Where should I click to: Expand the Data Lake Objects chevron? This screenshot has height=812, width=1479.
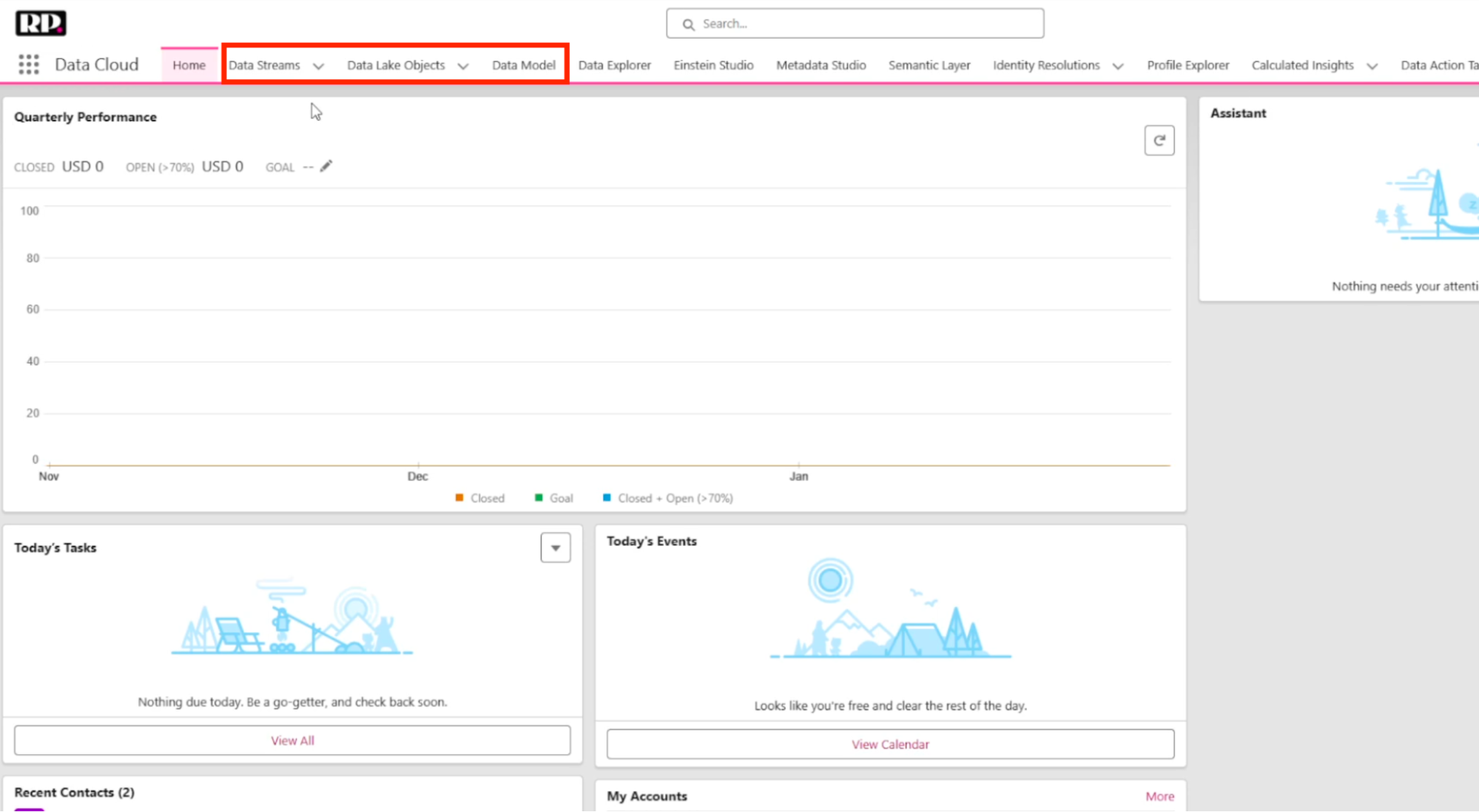463,66
